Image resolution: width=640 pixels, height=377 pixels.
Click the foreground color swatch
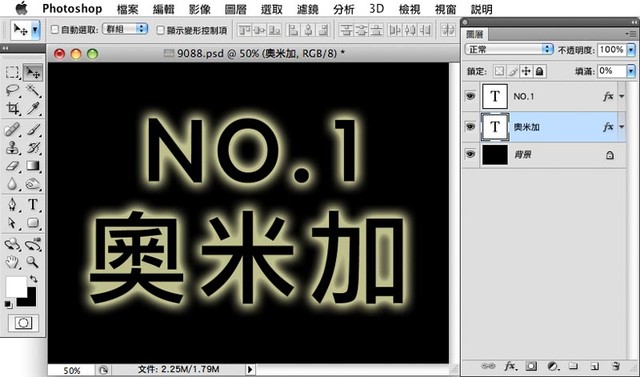pos(16,287)
